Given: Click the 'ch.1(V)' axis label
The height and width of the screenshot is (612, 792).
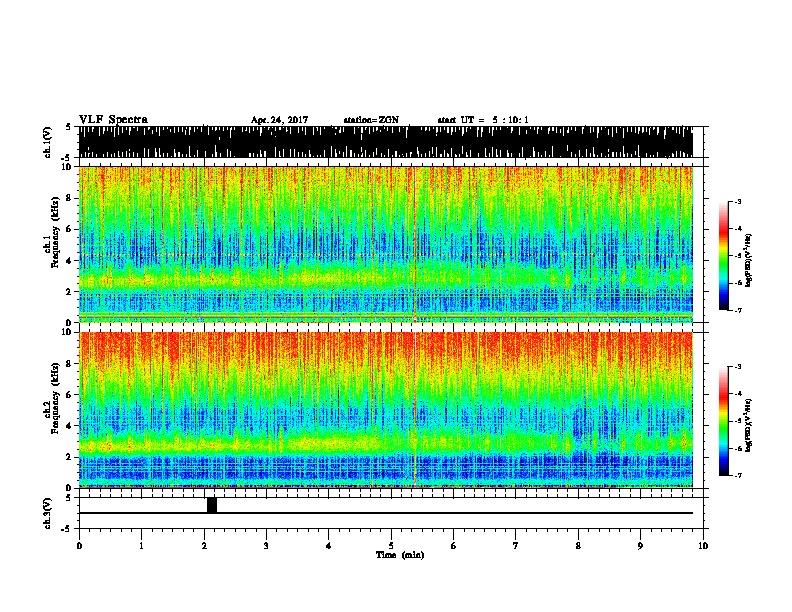Looking at the screenshot, I should tap(48, 142).
